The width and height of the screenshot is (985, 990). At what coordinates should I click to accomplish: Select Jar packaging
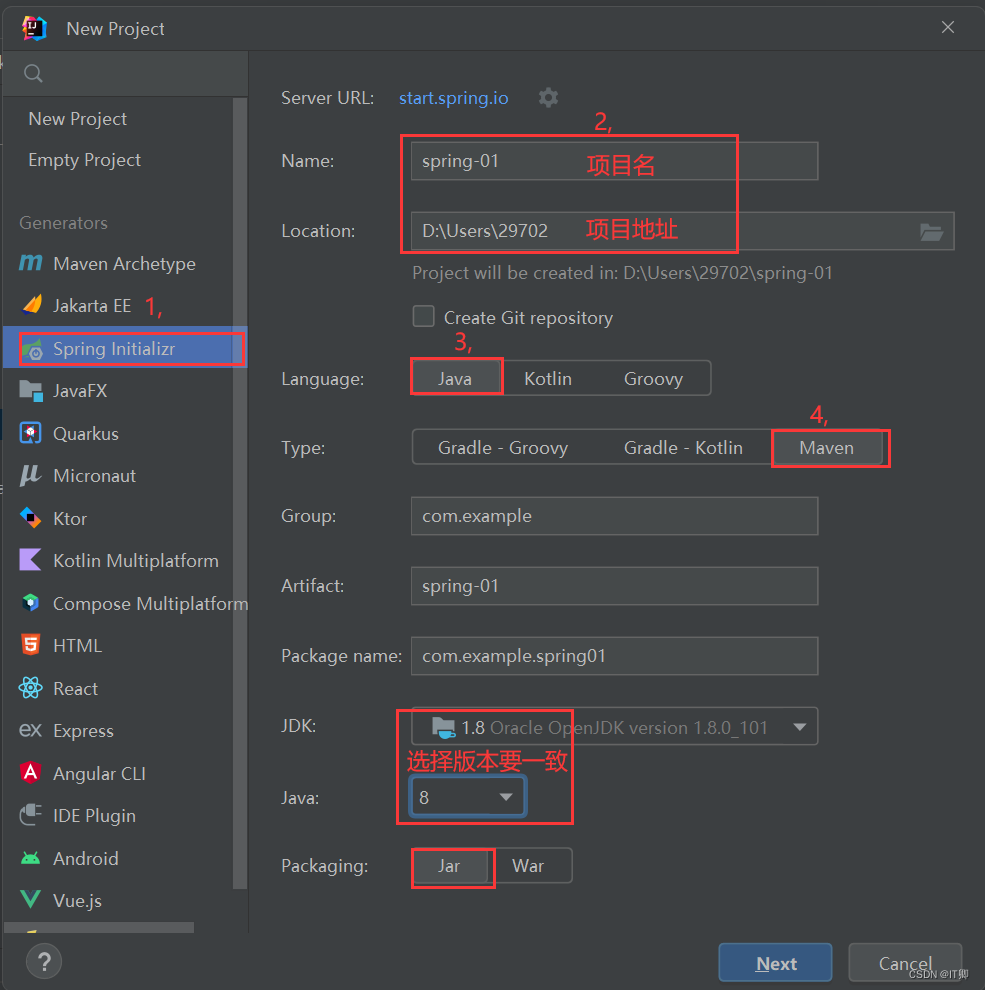[x=450, y=866]
